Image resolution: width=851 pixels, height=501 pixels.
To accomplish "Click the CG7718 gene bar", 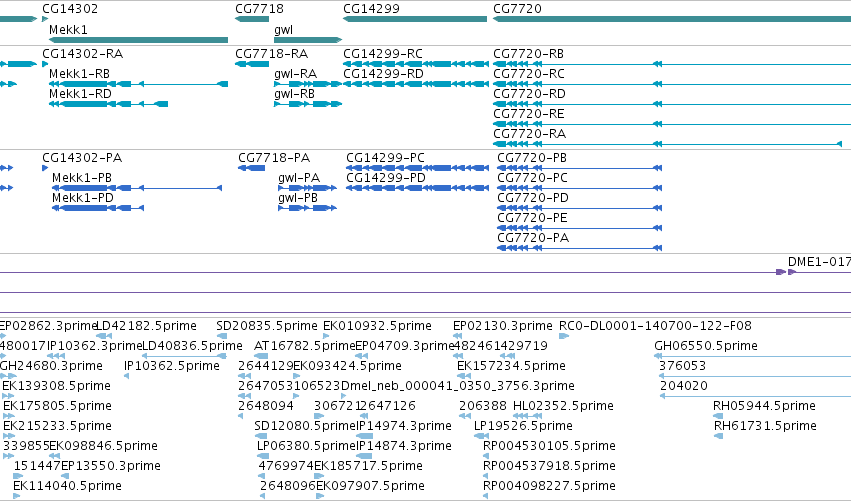I will (252, 19).
